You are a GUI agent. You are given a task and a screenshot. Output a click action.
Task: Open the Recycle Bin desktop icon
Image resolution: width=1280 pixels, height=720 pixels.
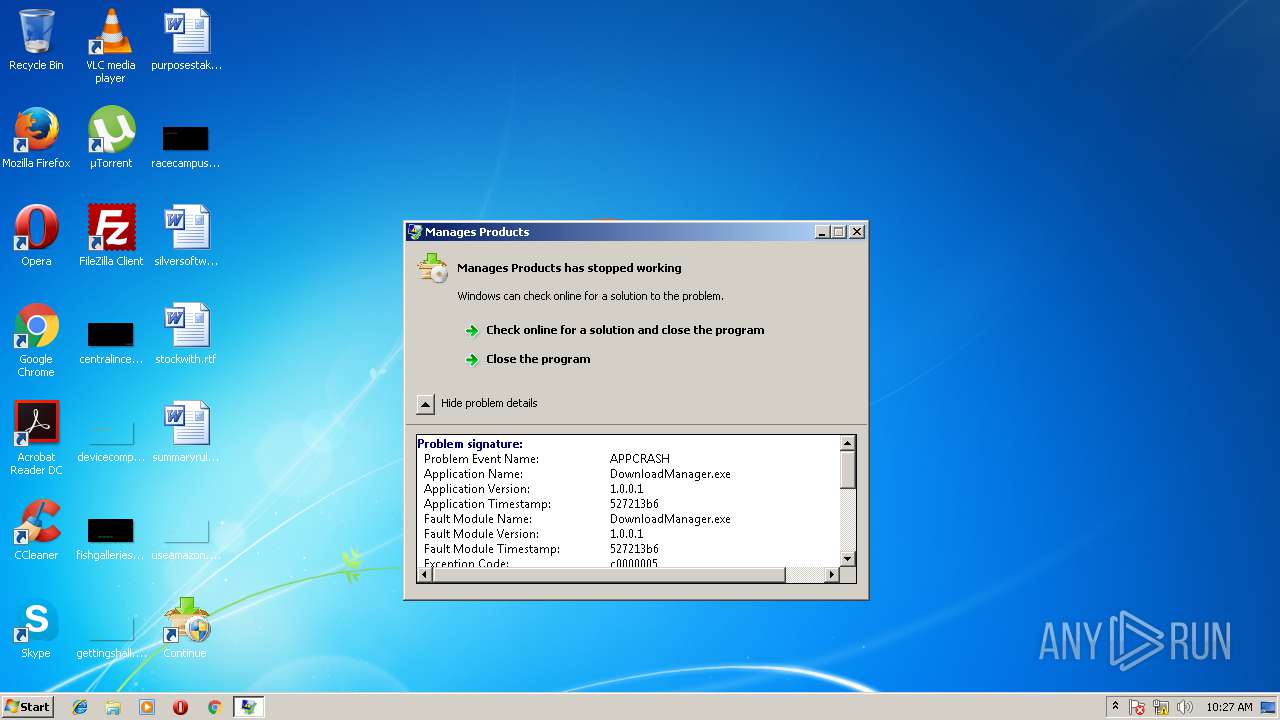(x=36, y=40)
